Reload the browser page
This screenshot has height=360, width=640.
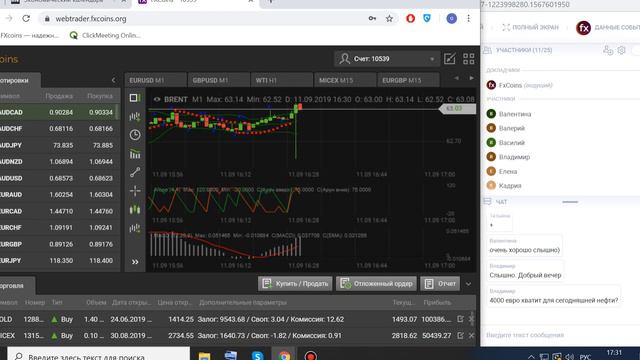26,18
